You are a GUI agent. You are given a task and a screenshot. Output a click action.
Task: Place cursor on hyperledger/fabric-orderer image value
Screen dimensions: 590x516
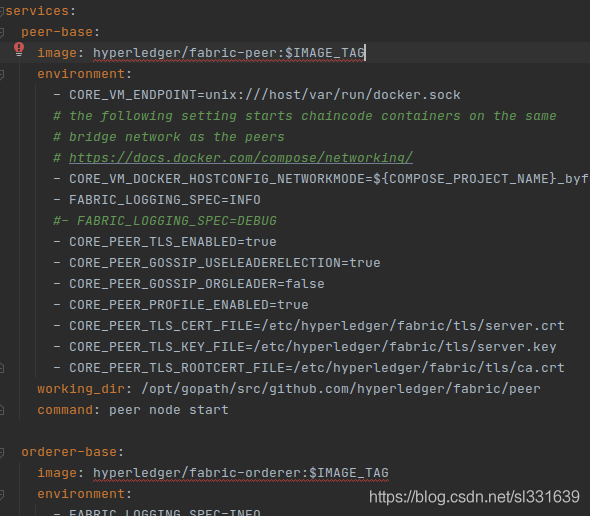[x=241, y=473]
